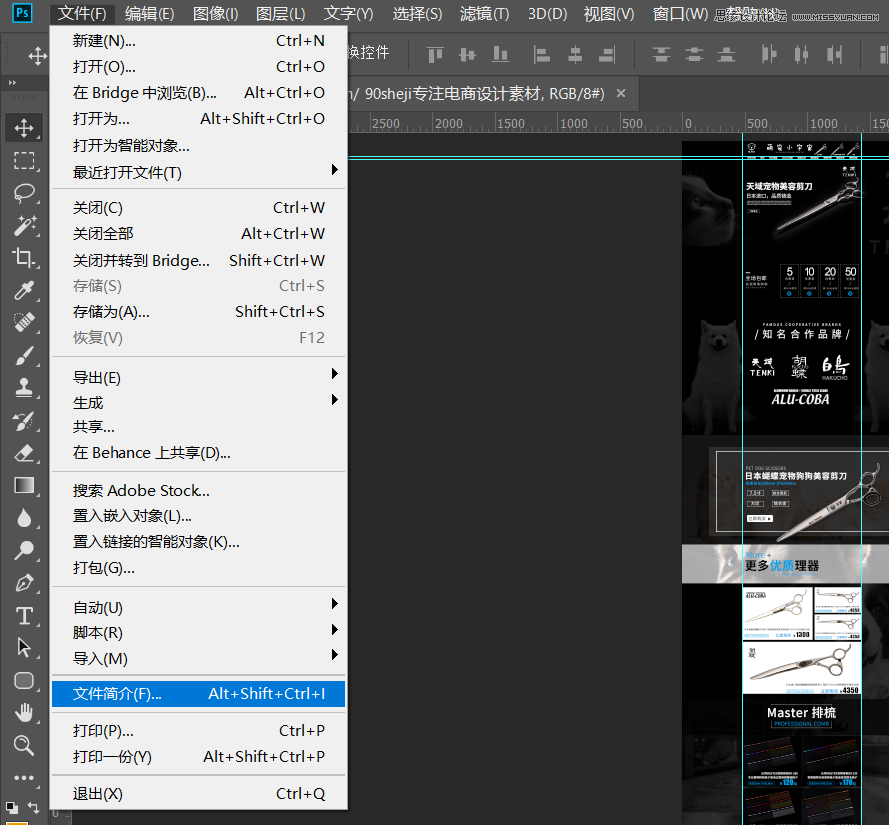Select the Hand tool
The width and height of the screenshot is (889, 825).
tap(24, 712)
